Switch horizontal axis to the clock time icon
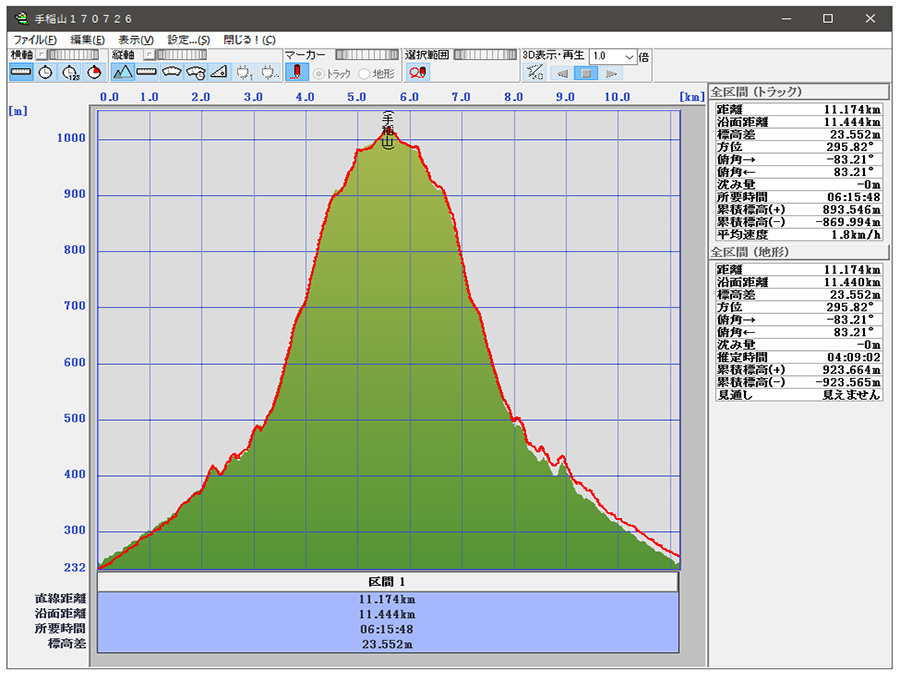 pyautogui.click(x=46, y=72)
